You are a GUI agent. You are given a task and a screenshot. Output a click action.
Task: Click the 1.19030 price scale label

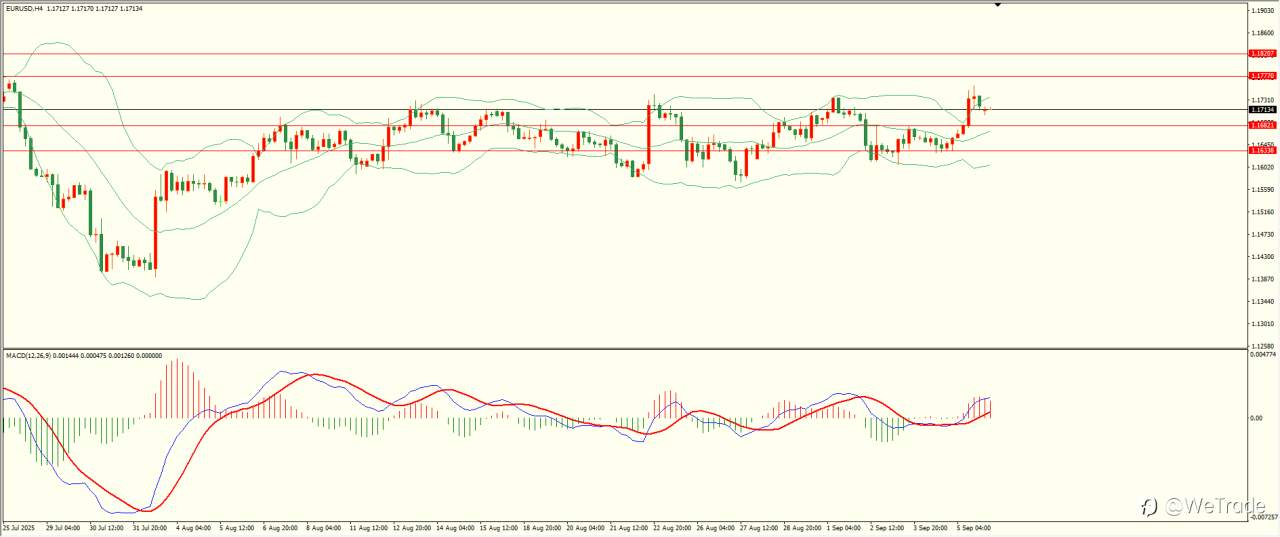(1262, 11)
